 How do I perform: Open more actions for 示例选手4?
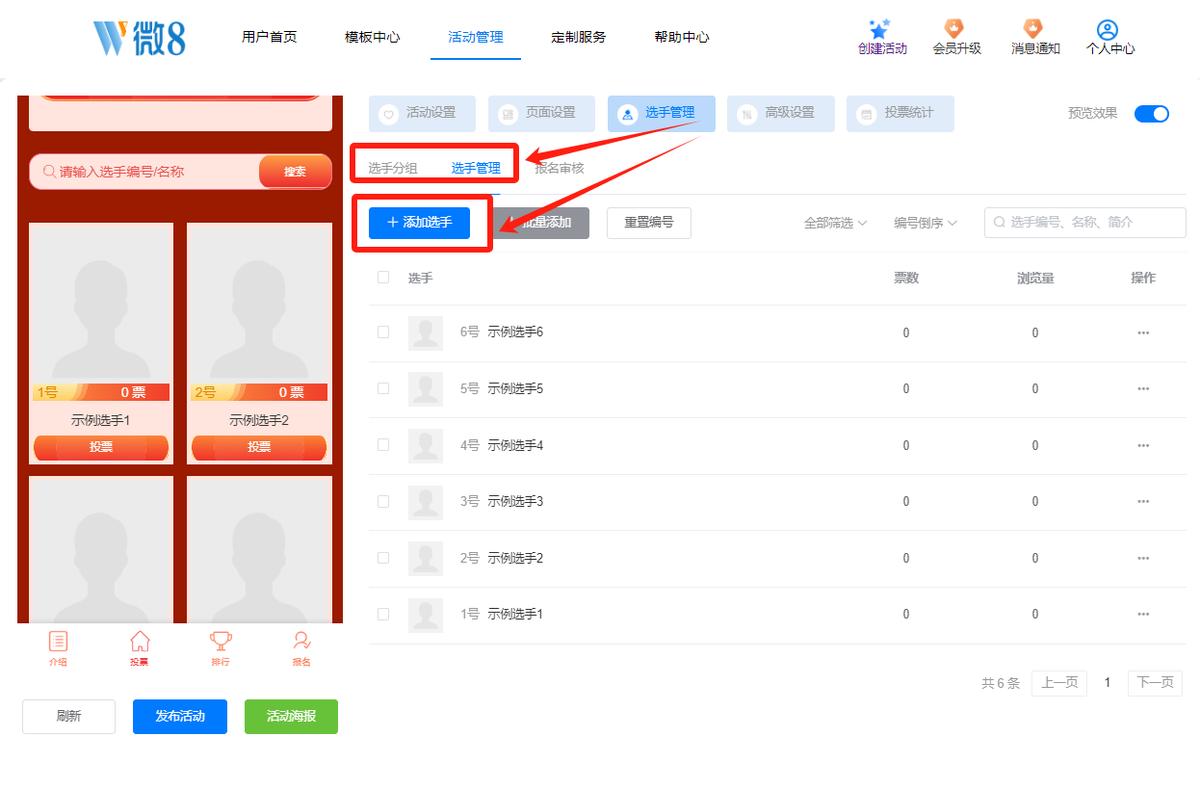[x=1143, y=446]
